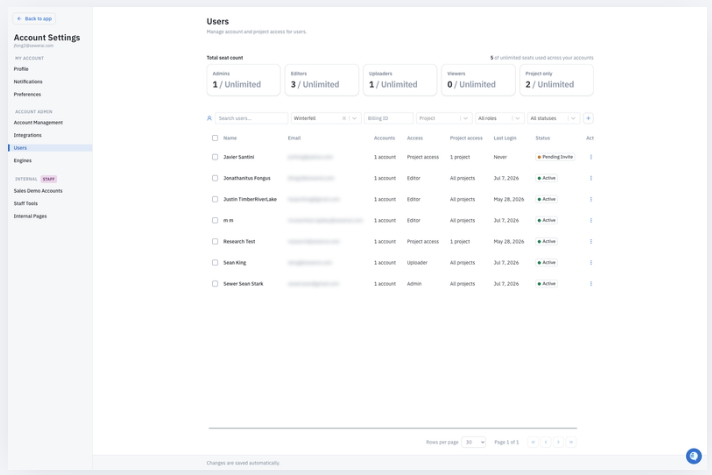Select the m m row checkbox
This screenshot has height=475, width=712.
click(x=215, y=220)
